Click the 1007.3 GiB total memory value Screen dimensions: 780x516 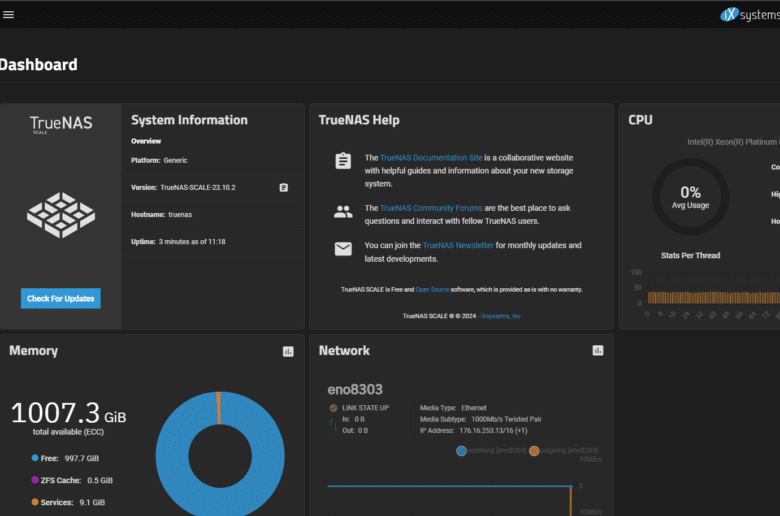69,413
